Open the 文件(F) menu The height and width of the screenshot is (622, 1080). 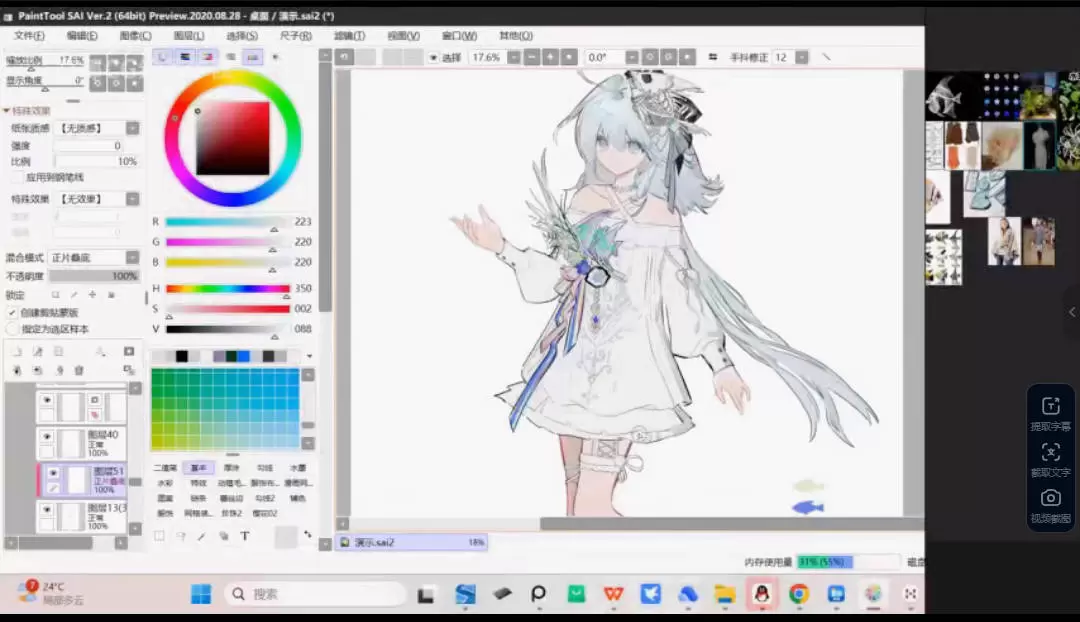[29, 36]
